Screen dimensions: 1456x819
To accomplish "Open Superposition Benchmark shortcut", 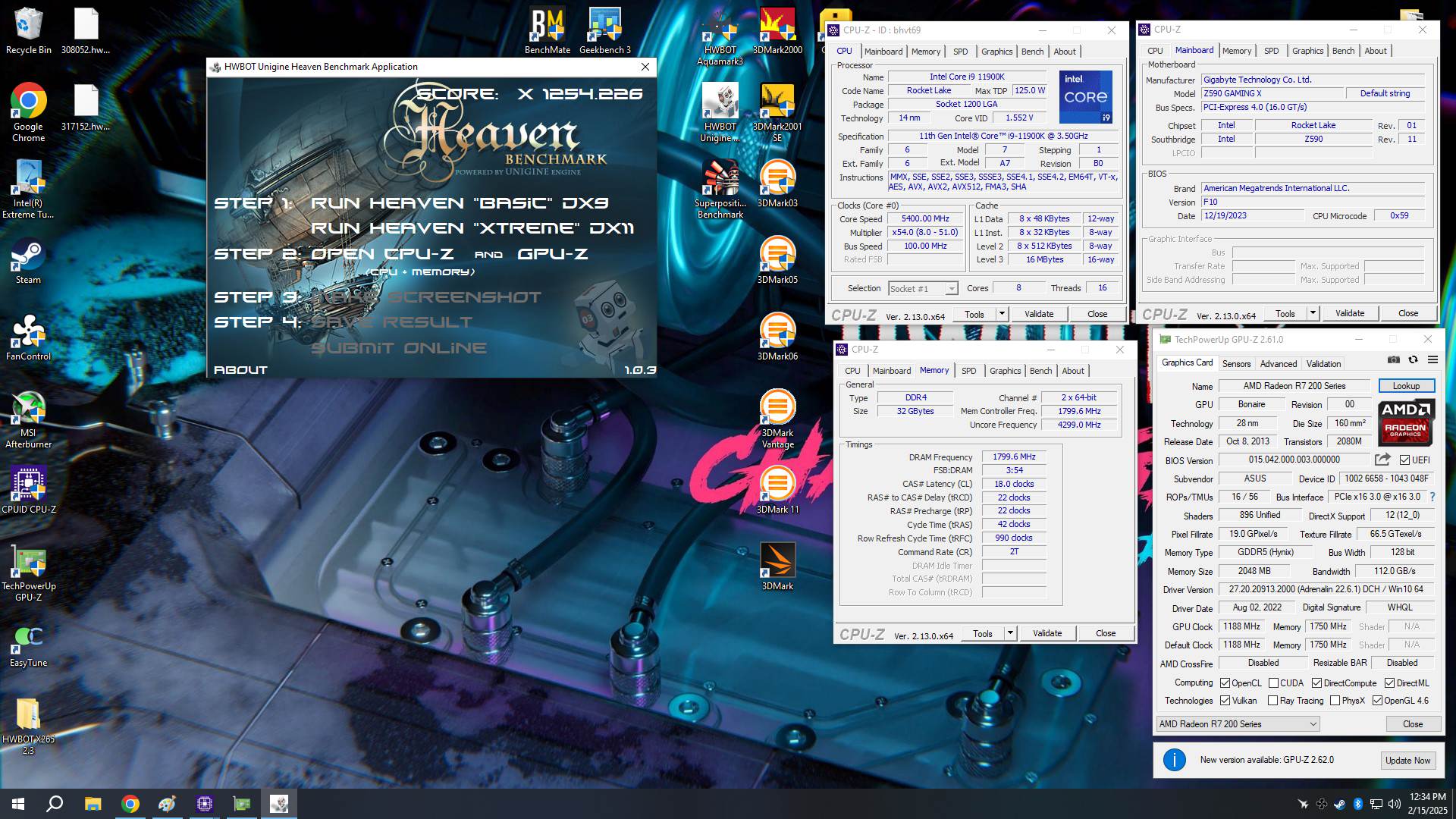I will click(720, 189).
